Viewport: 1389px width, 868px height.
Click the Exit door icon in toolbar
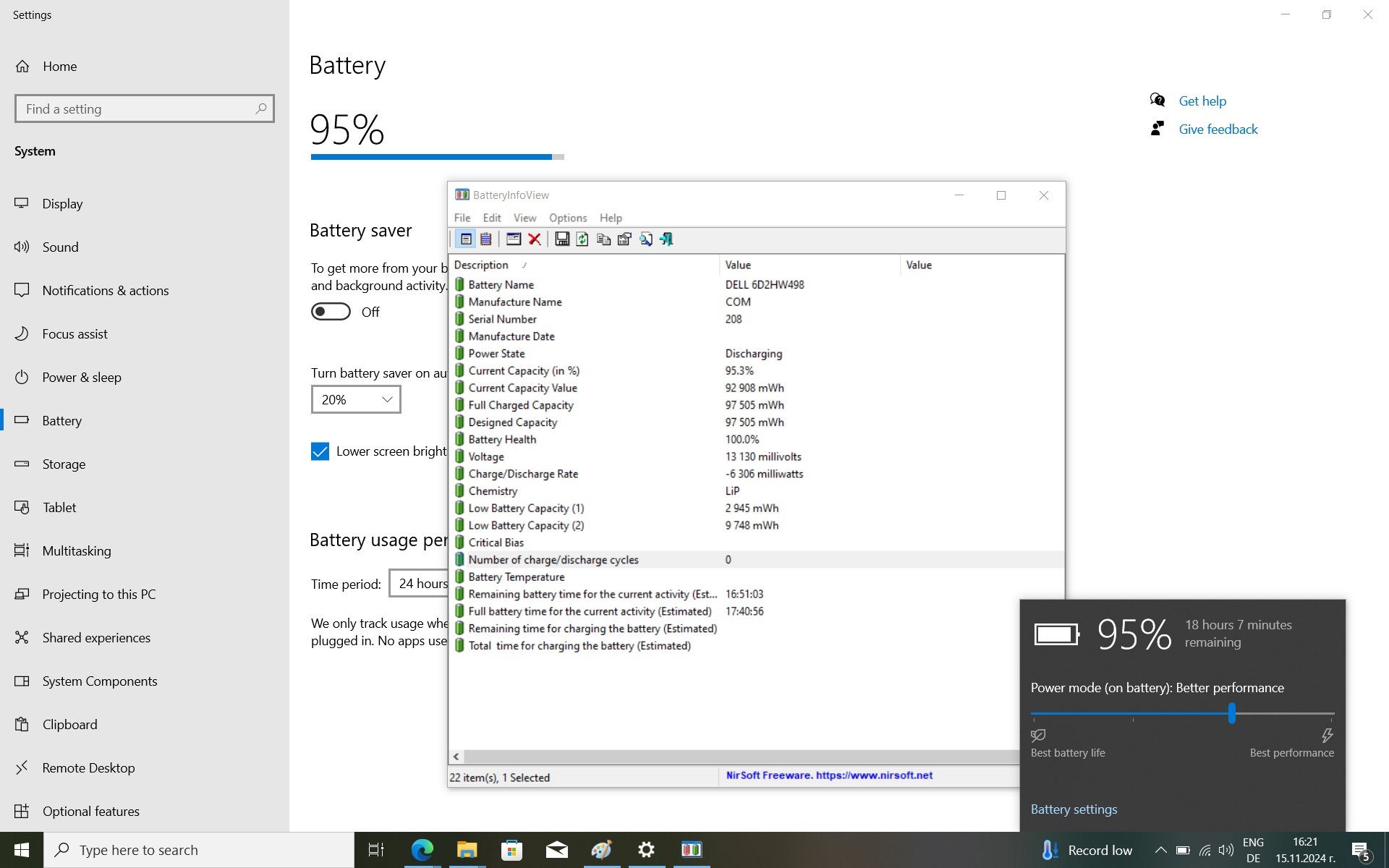(666, 239)
